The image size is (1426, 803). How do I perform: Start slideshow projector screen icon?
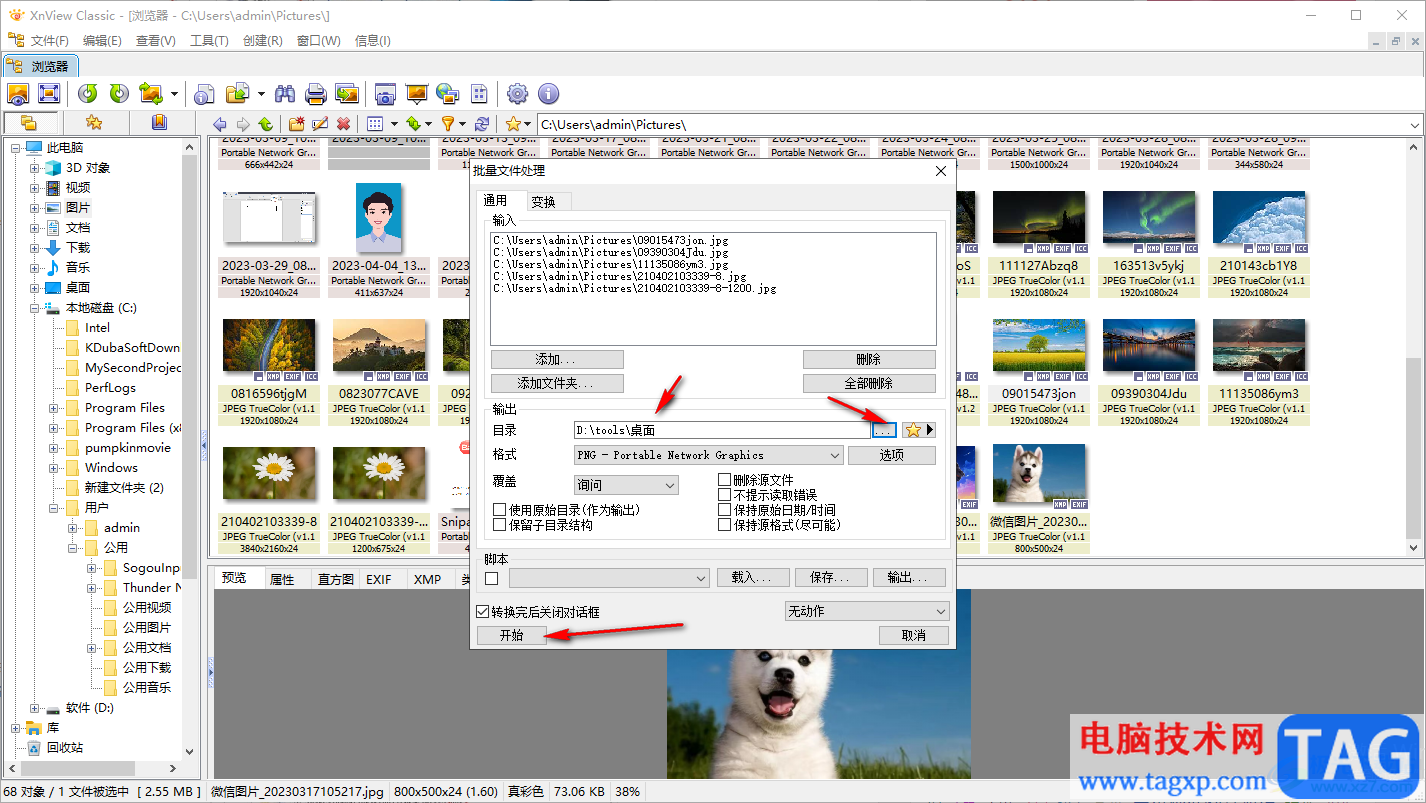point(417,94)
